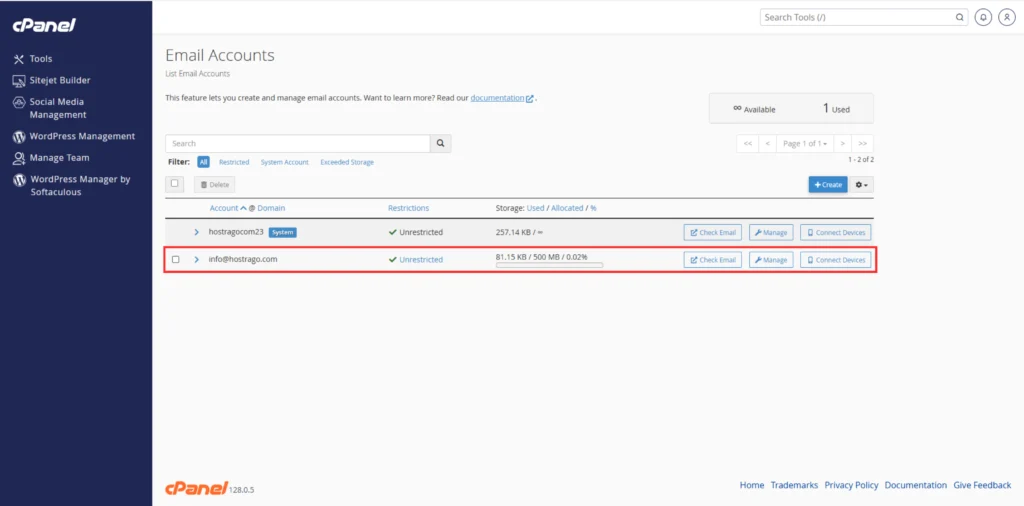Click the Social Media Management icon
This screenshot has width=1024, height=506.
(18, 103)
